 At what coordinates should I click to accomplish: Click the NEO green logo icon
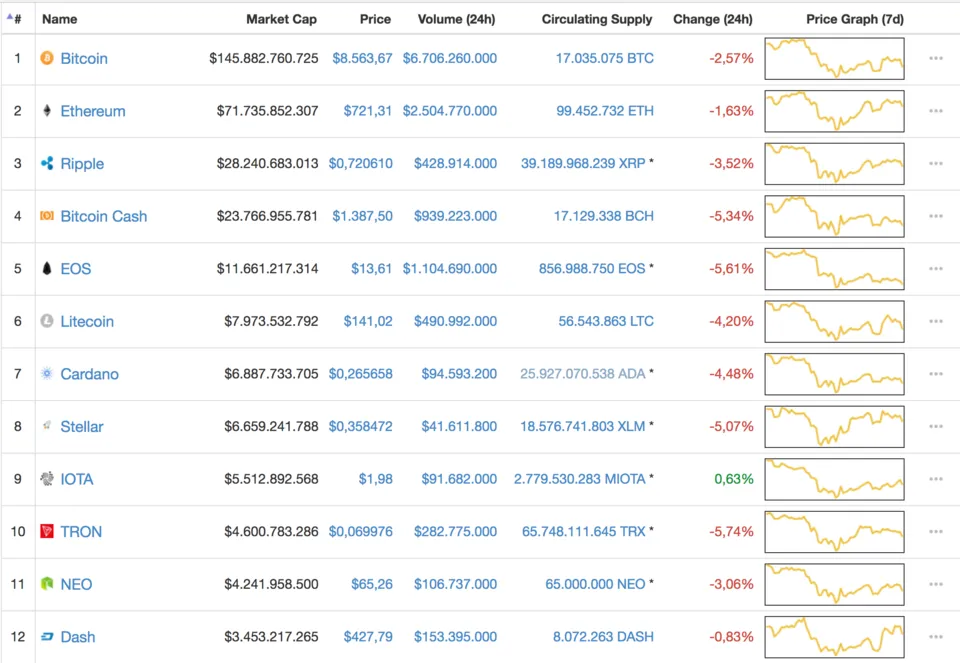click(47, 584)
